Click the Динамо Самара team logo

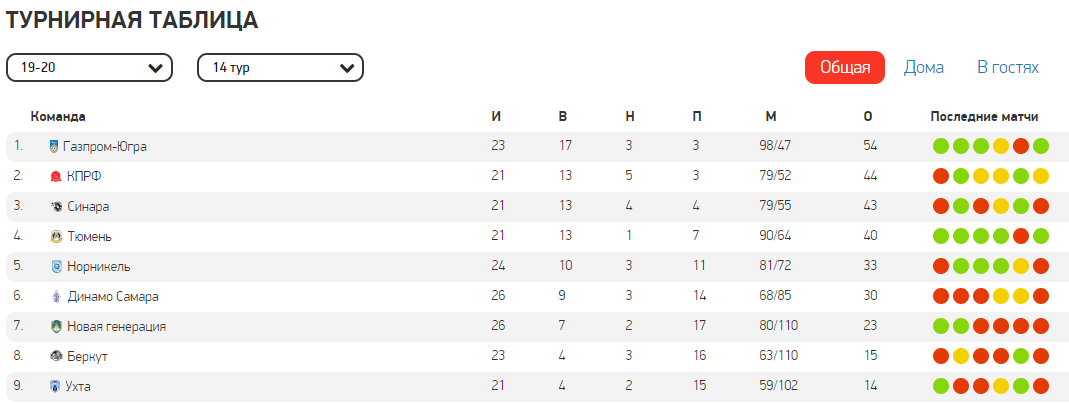pyautogui.click(x=56, y=297)
